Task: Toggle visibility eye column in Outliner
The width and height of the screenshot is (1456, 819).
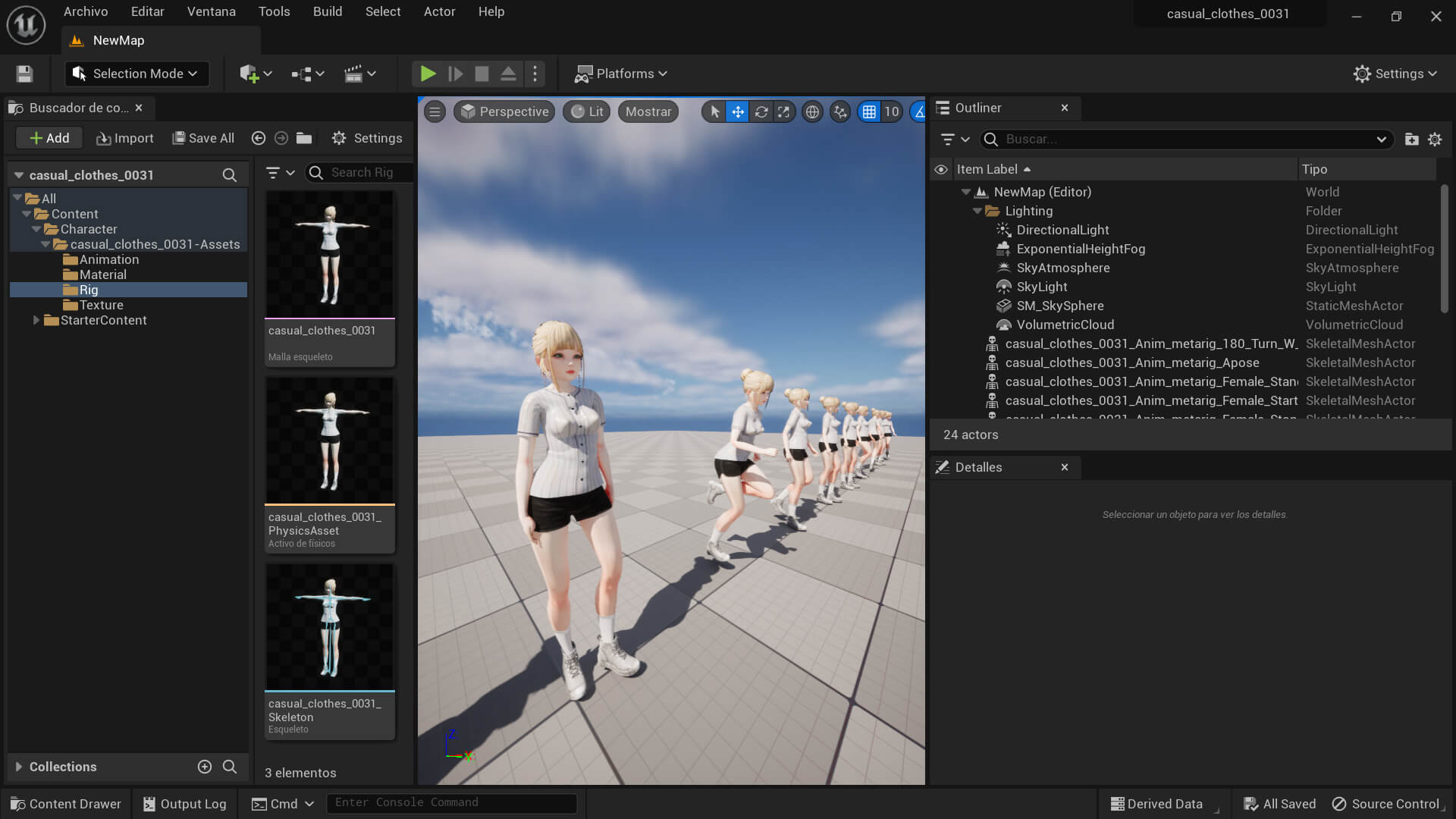Action: [x=941, y=169]
